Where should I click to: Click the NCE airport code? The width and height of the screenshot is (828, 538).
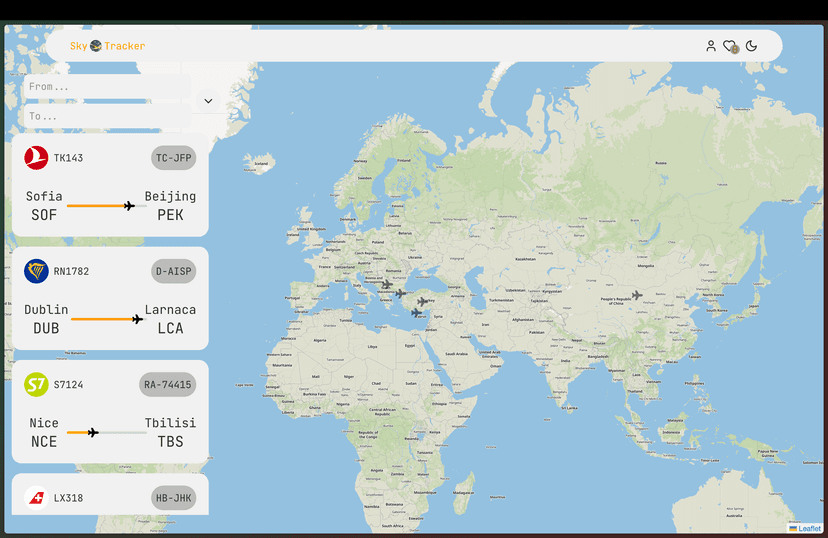click(x=44, y=441)
